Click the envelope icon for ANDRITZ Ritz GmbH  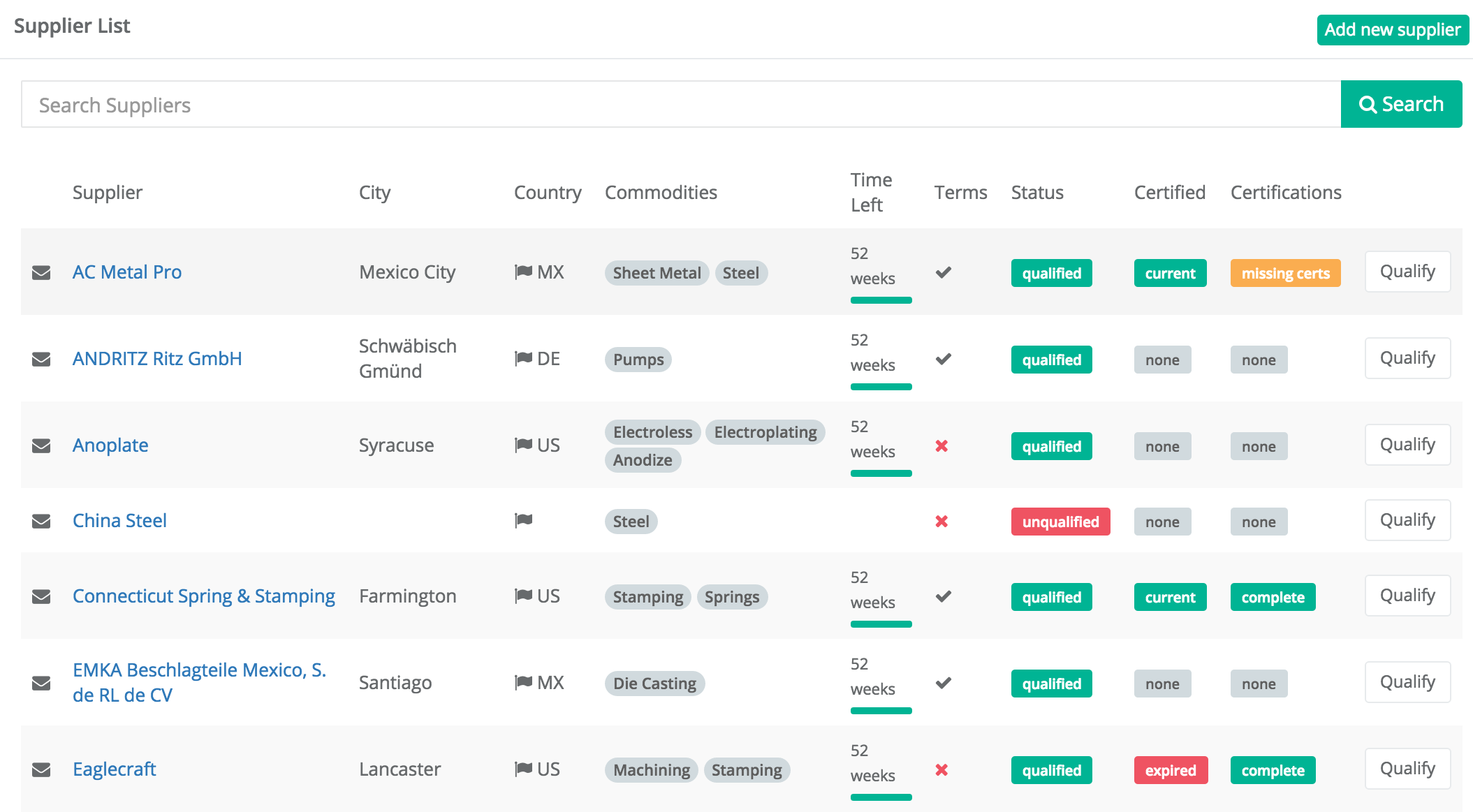pos(41,359)
